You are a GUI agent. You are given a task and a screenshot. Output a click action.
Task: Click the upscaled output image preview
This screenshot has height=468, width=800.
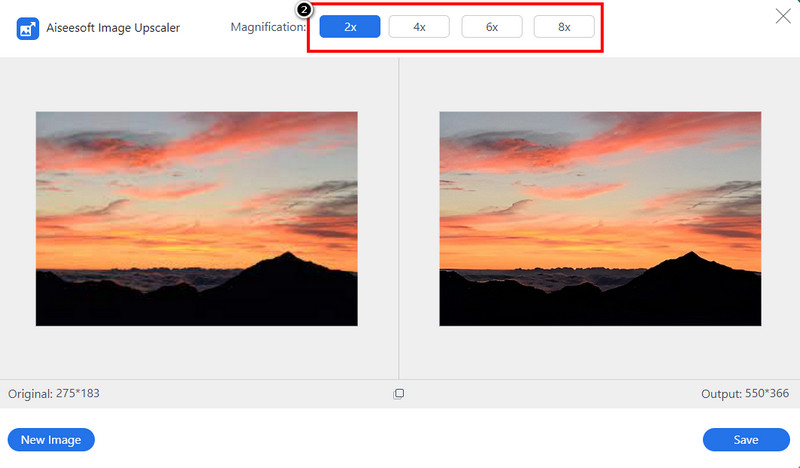(600, 218)
